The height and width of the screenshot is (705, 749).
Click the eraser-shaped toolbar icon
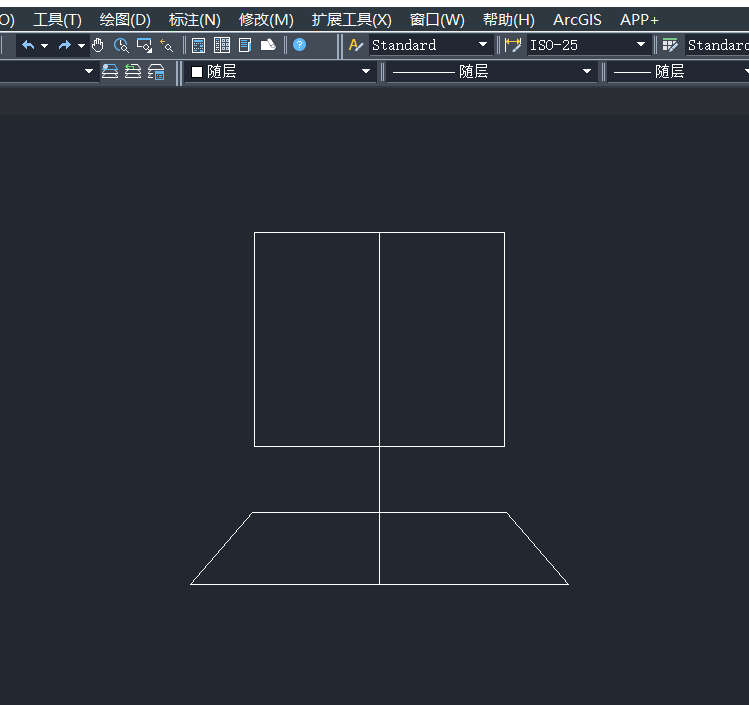[x=268, y=45]
